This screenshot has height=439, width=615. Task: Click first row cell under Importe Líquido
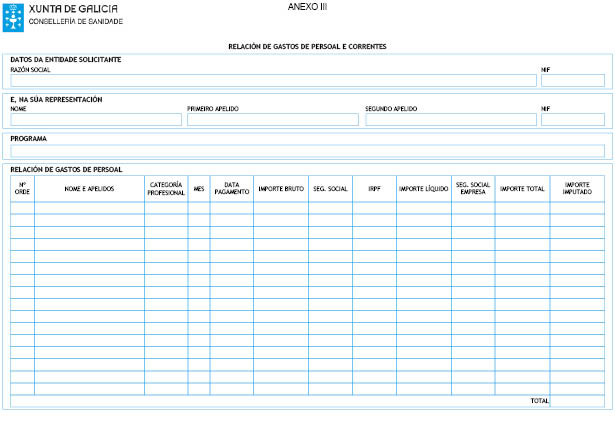(x=423, y=208)
